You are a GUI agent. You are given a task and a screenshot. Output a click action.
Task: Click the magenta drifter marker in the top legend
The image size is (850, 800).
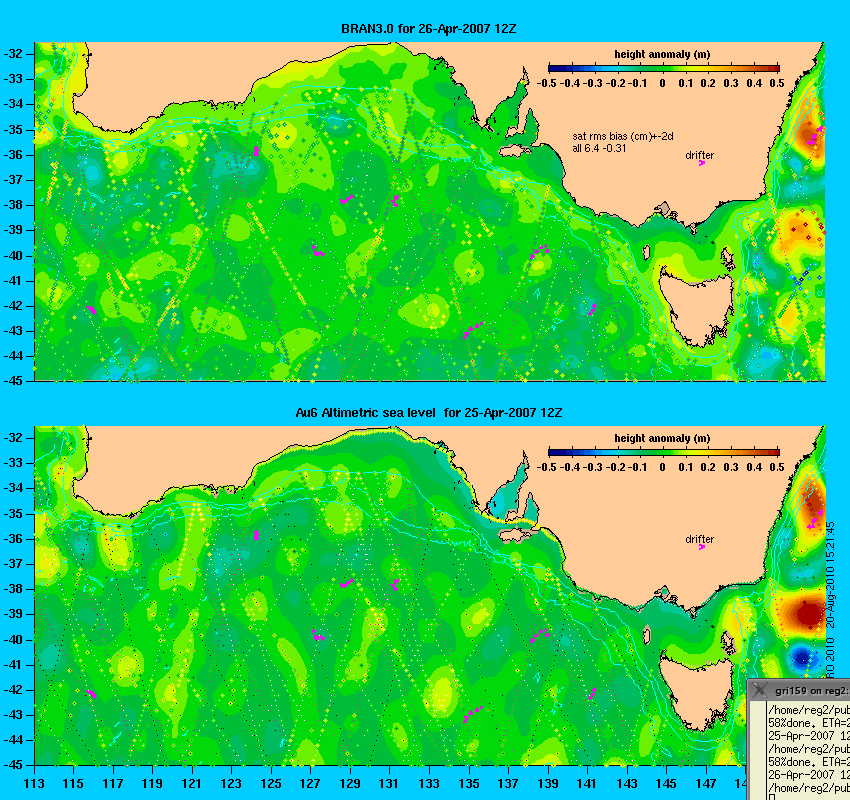[x=701, y=163]
